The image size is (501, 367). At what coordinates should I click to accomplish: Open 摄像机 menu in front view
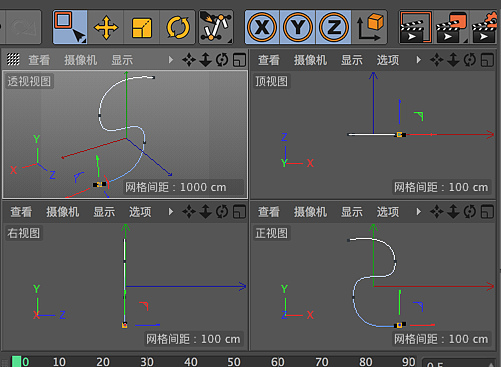point(310,212)
